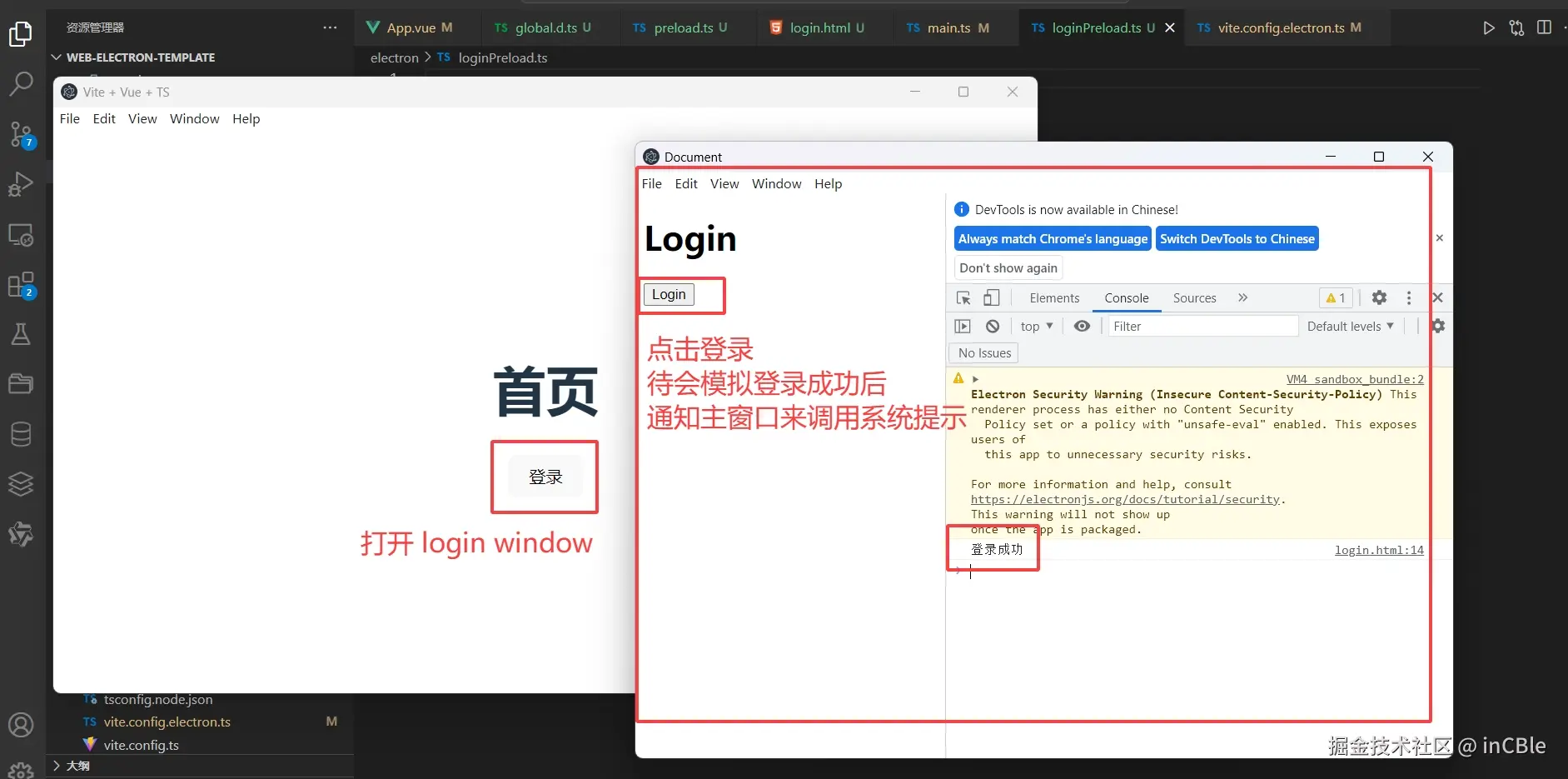Open the VM4 sandbox_bundle:2 source link
This screenshot has height=779, width=1568.
1355,379
